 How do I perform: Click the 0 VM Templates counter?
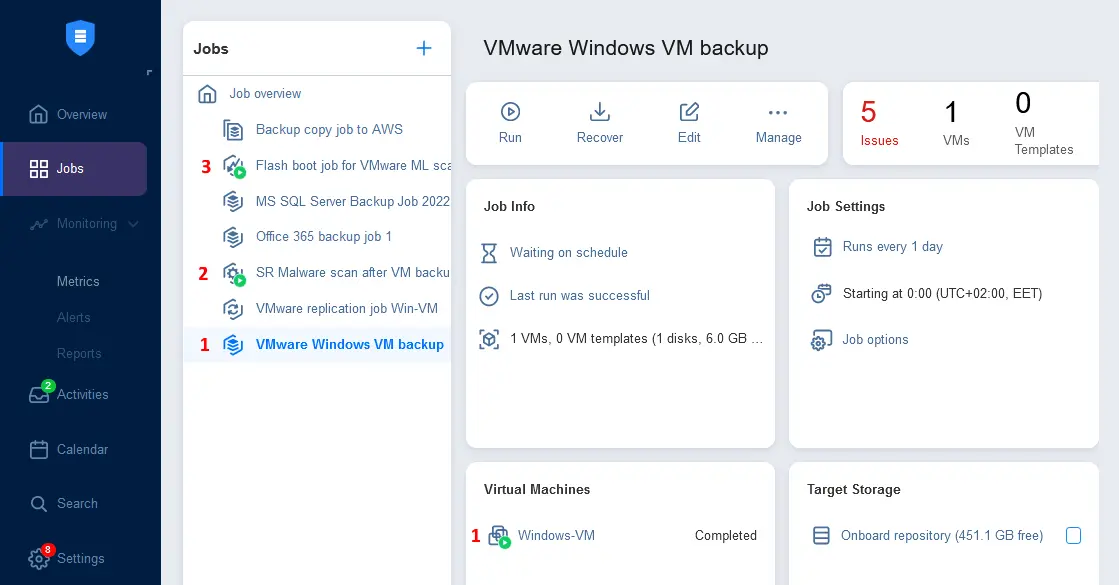click(1044, 123)
